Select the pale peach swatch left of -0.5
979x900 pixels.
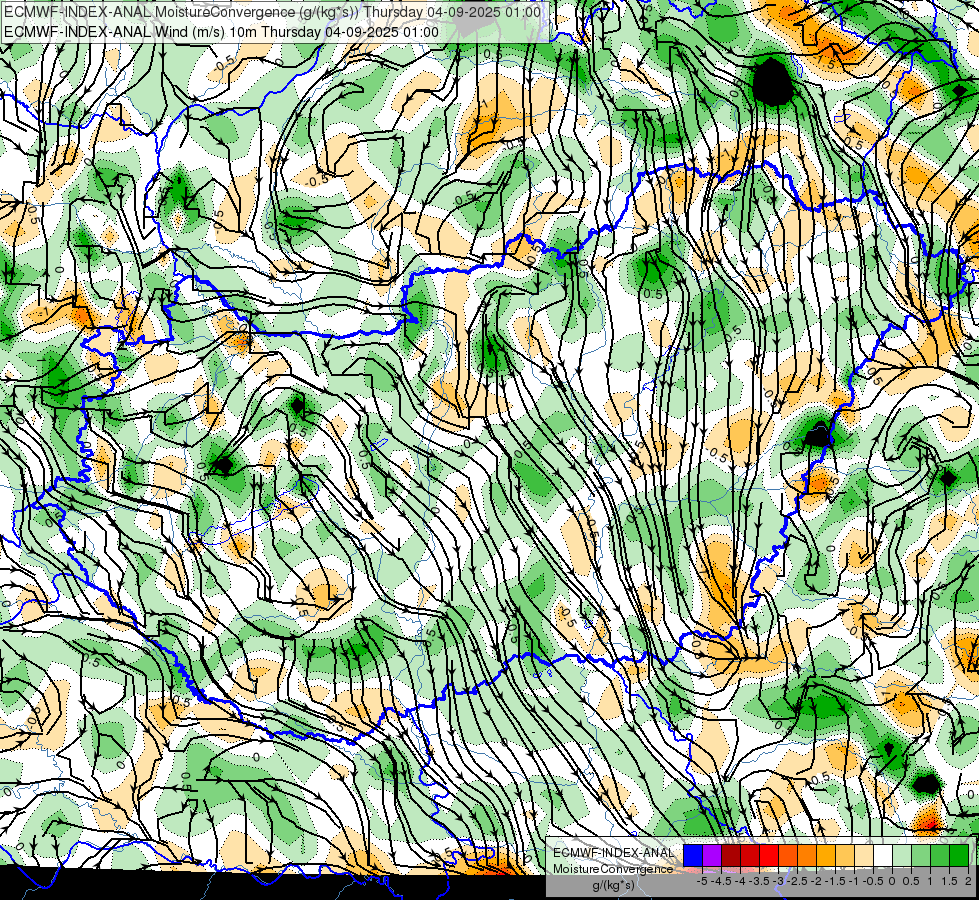(863, 856)
